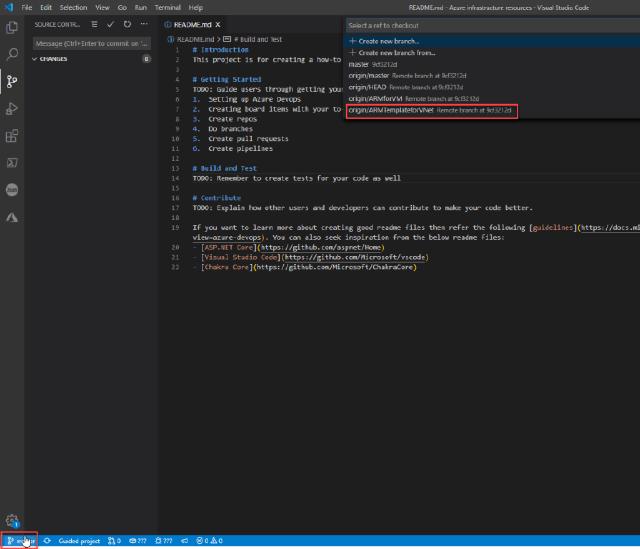Open the Run and Debug view
The height and width of the screenshot is (549, 640).
(x=12, y=109)
